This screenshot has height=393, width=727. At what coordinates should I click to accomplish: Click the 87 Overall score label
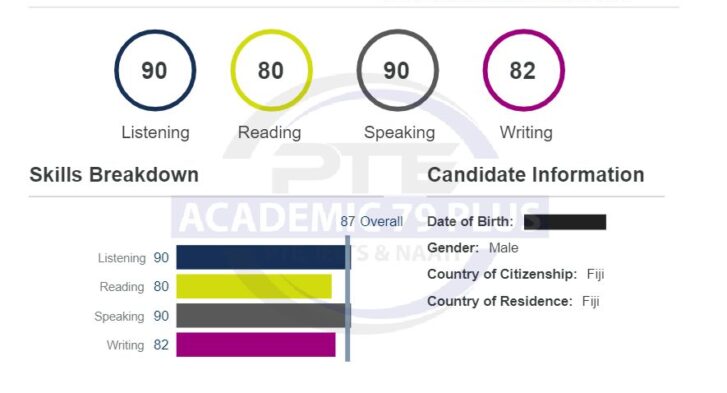pyautogui.click(x=371, y=222)
